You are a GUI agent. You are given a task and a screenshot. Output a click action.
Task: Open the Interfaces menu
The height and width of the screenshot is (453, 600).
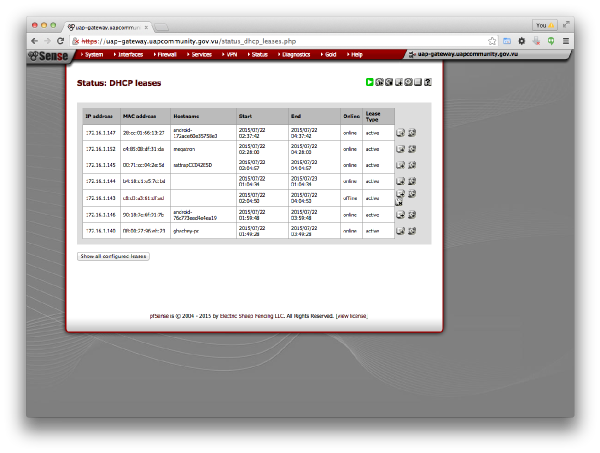tap(128, 55)
